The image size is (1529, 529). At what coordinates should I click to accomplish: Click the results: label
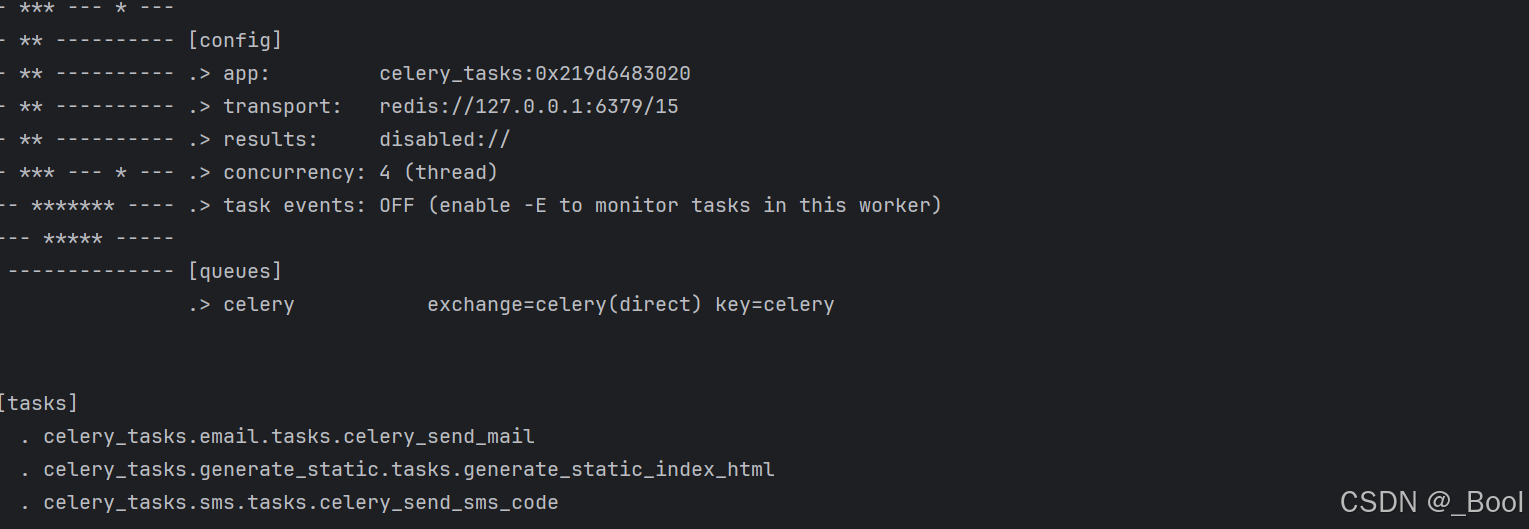(270, 140)
